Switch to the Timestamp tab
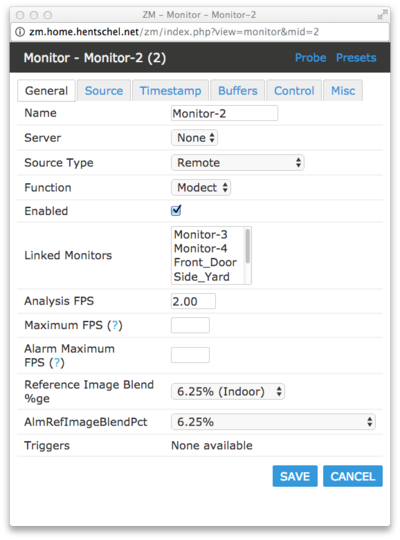The height and width of the screenshot is (540, 400). click(171, 91)
